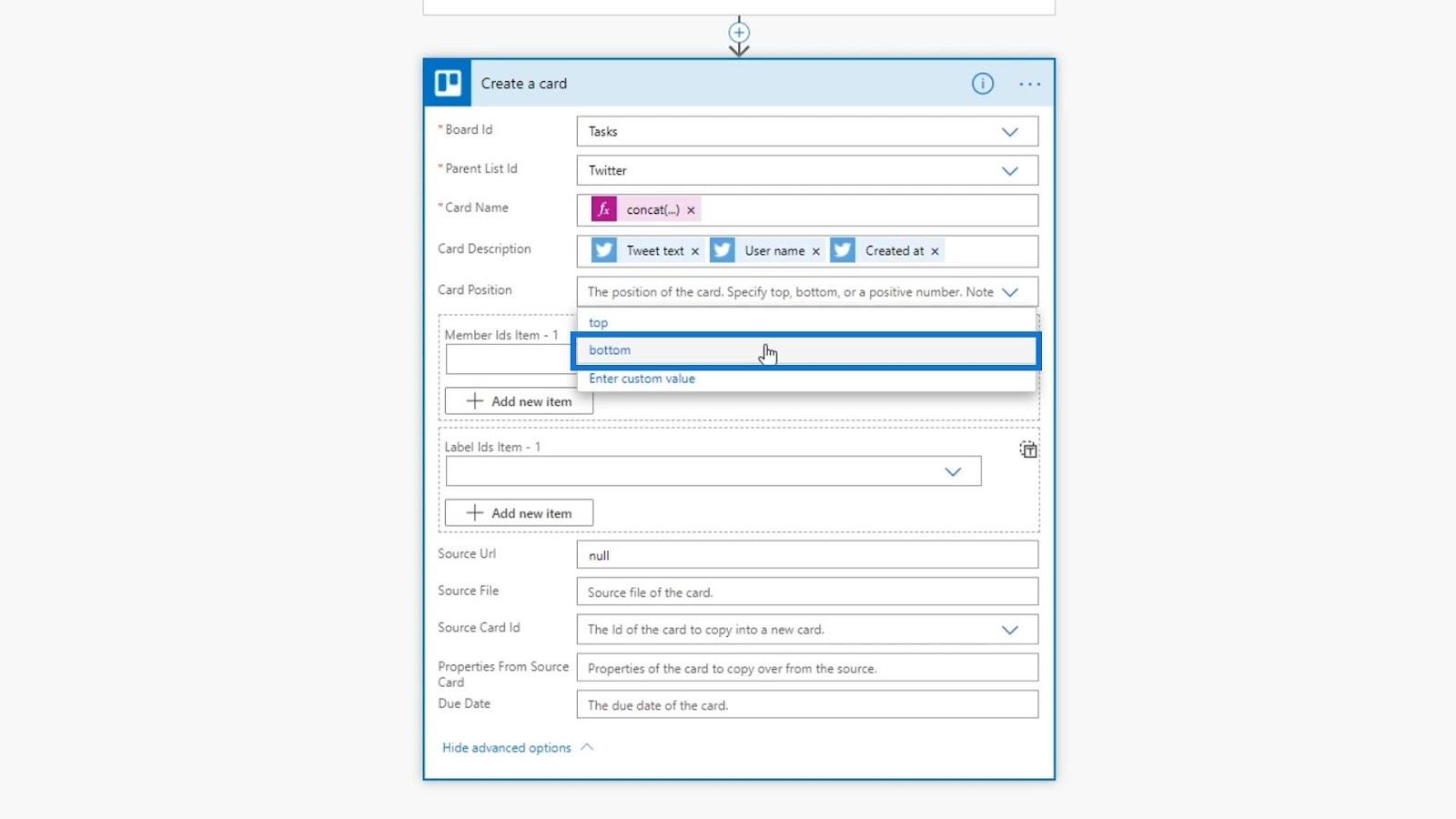Image resolution: width=1456 pixels, height=819 pixels.
Task: Click the User name token label
Action: pos(774,251)
